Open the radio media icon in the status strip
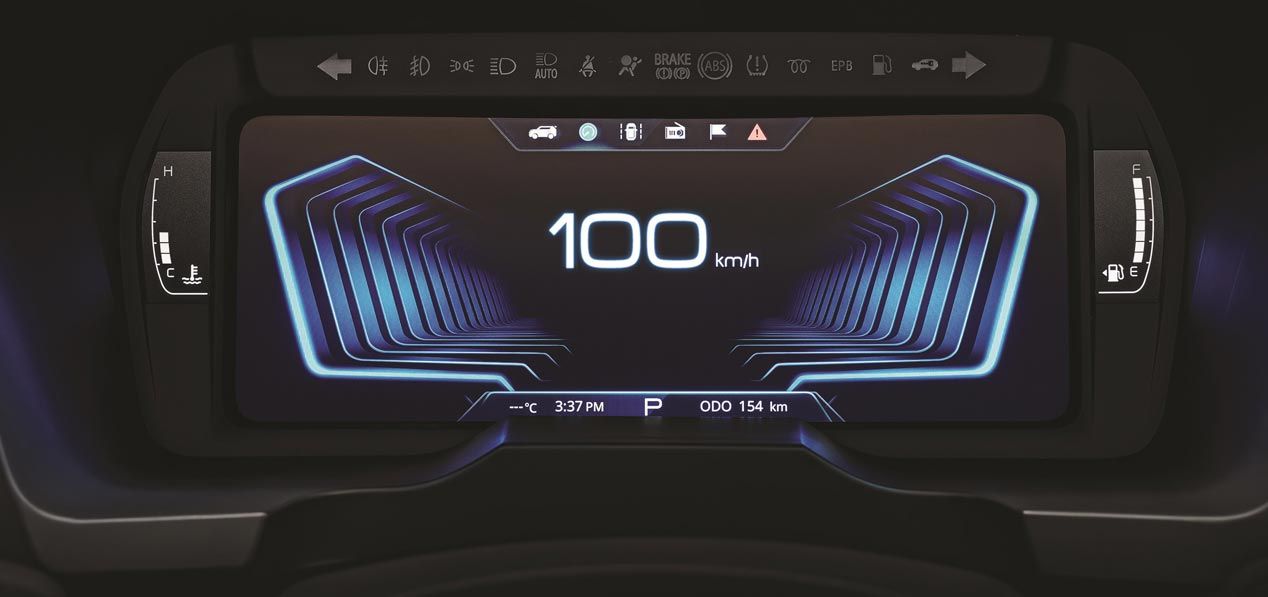Viewport: 1268px width, 597px height. [674, 131]
